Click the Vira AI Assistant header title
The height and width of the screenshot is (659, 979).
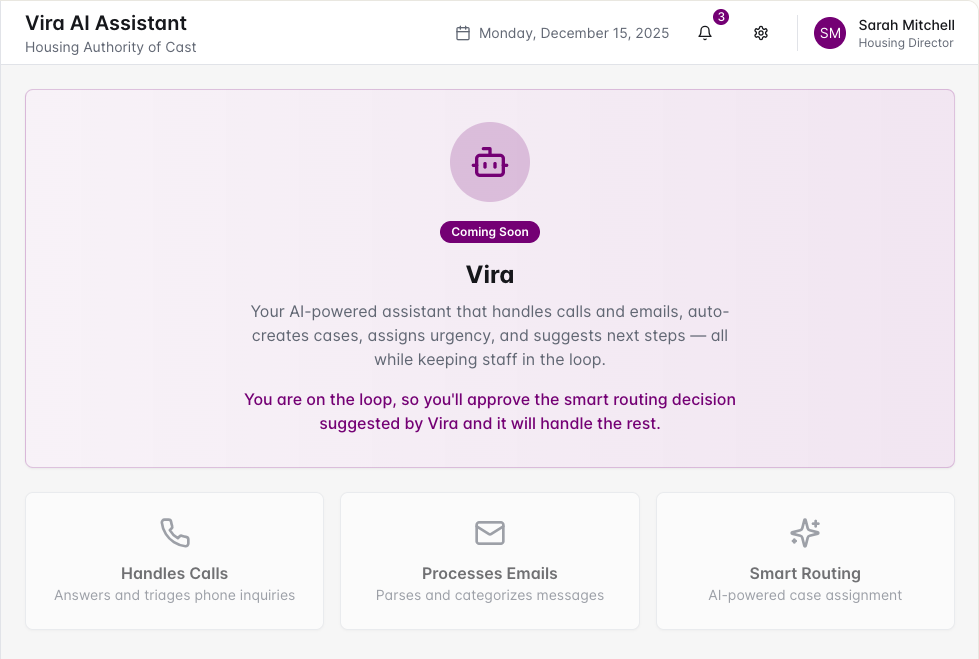tap(106, 23)
